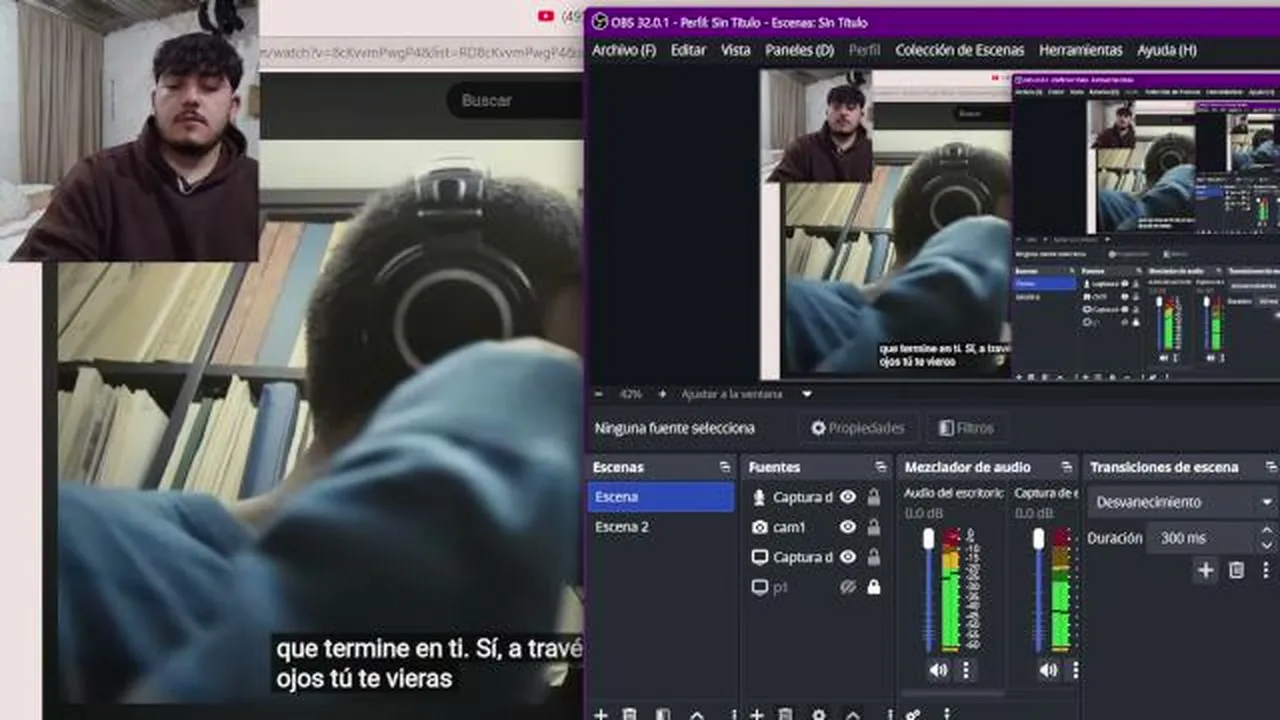Undock the Escenas panel
Screen dimensions: 1280x720
tap(725, 467)
